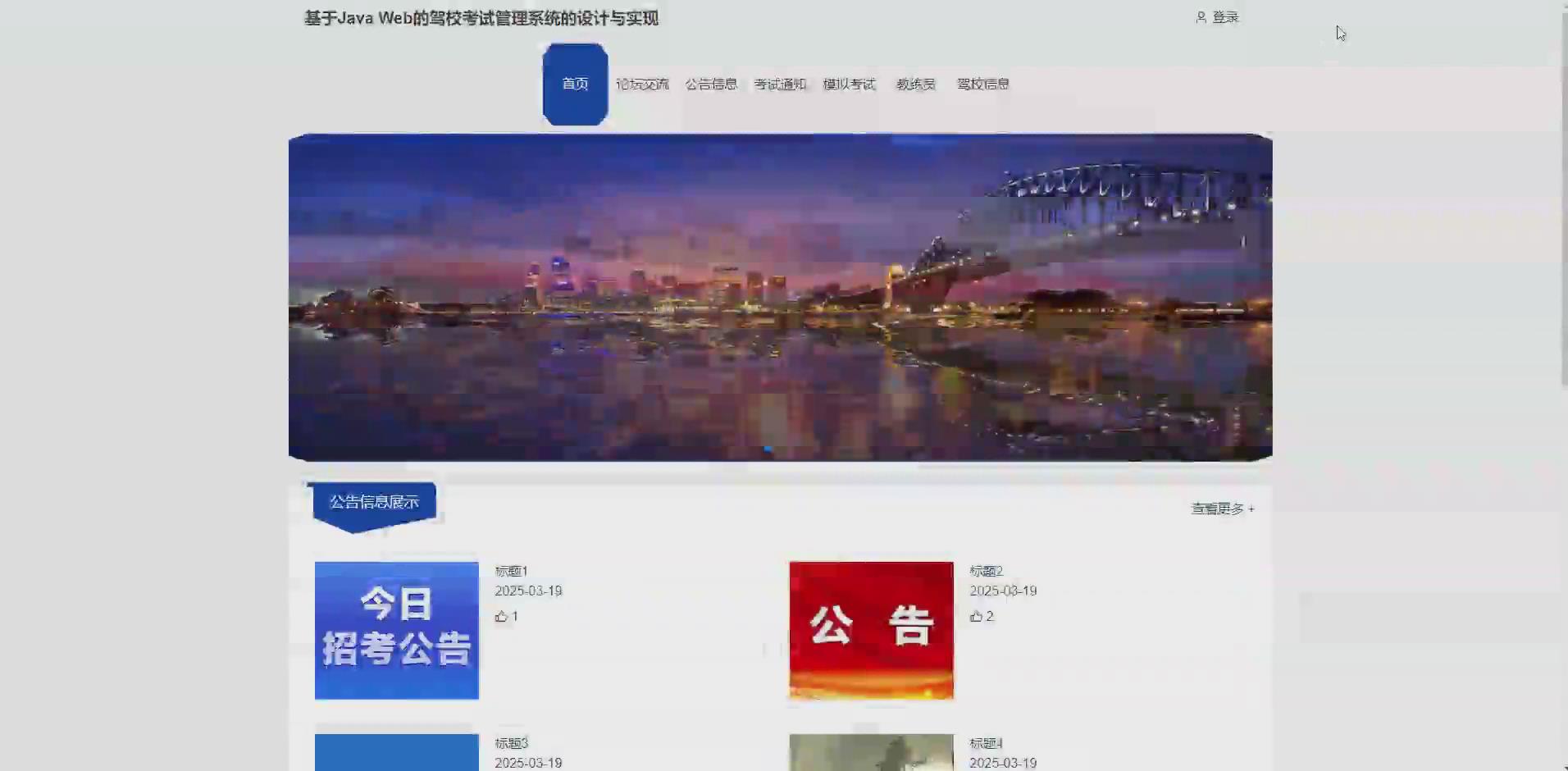Click the thumbs-up icon under 标题2

[x=976, y=616]
